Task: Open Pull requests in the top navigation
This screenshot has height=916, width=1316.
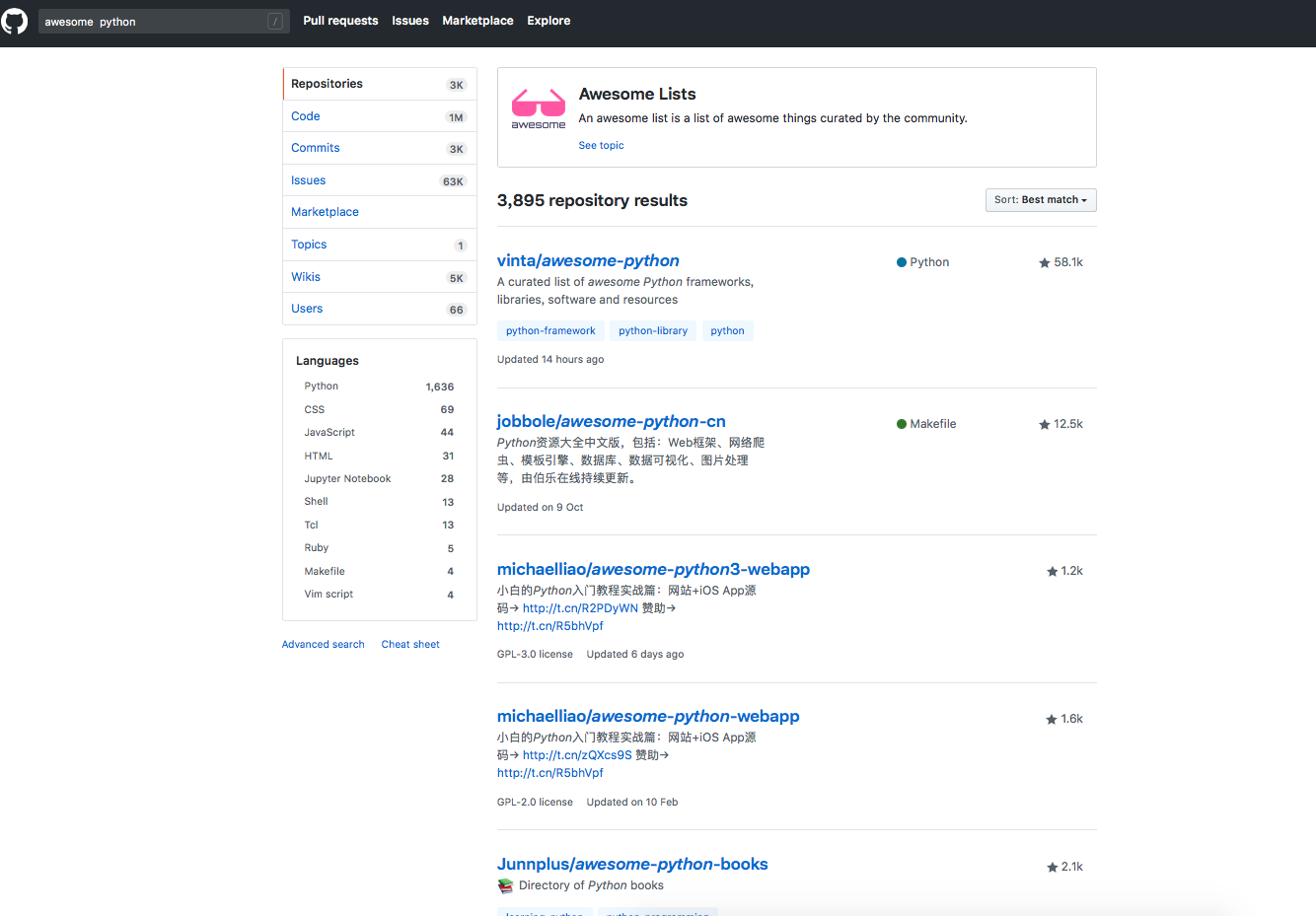Action: [340, 21]
